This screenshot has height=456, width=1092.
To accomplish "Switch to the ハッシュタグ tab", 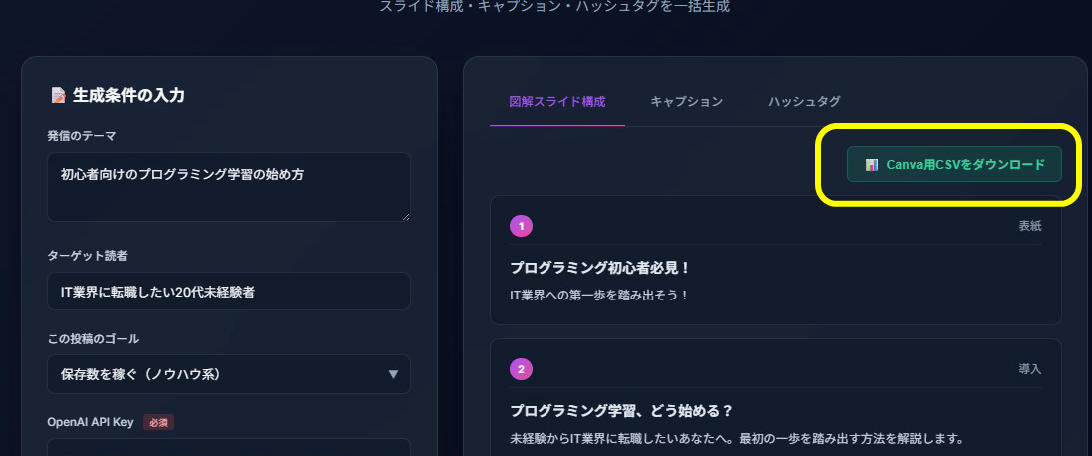I will coord(804,102).
